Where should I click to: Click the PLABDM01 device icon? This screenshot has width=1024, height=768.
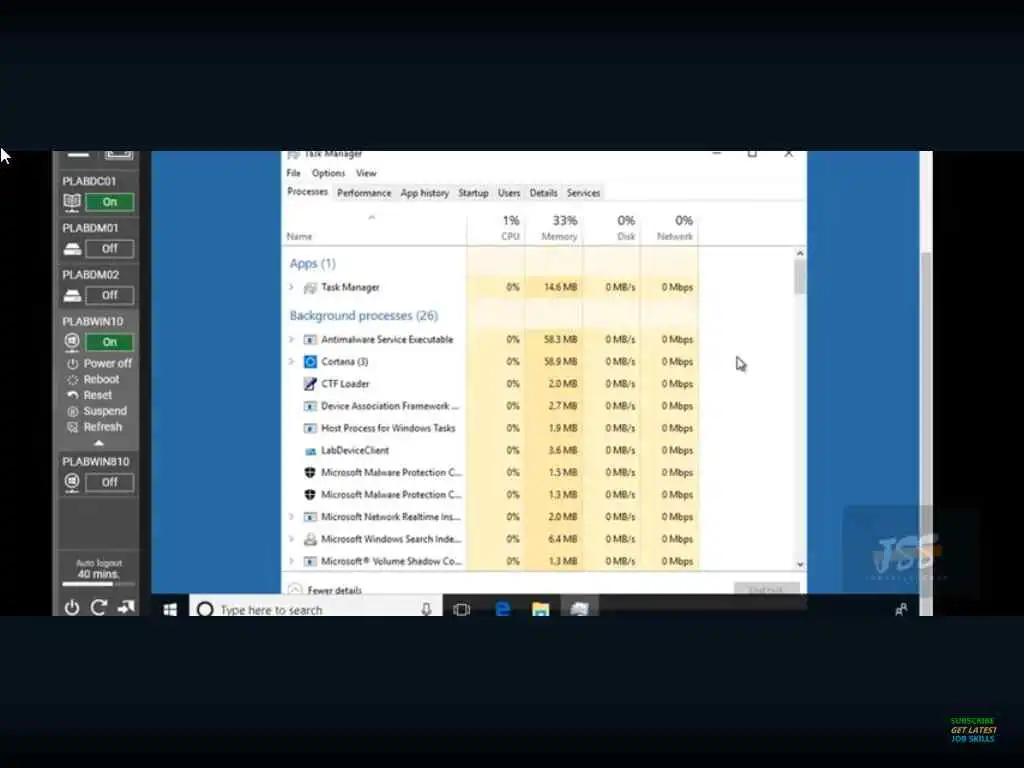coord(72,249)
